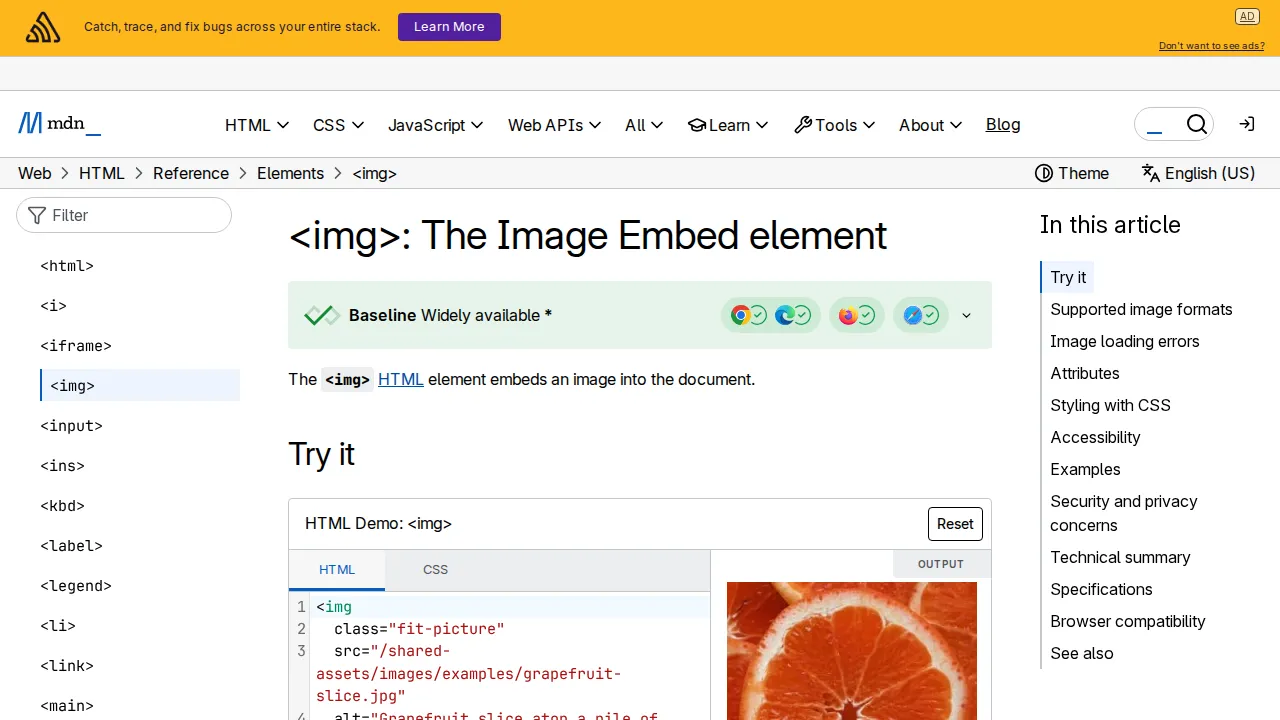Open the Blog from the navigation bar
Viewport: 1280px width, 720px height.
click(x=1003, y=124)
